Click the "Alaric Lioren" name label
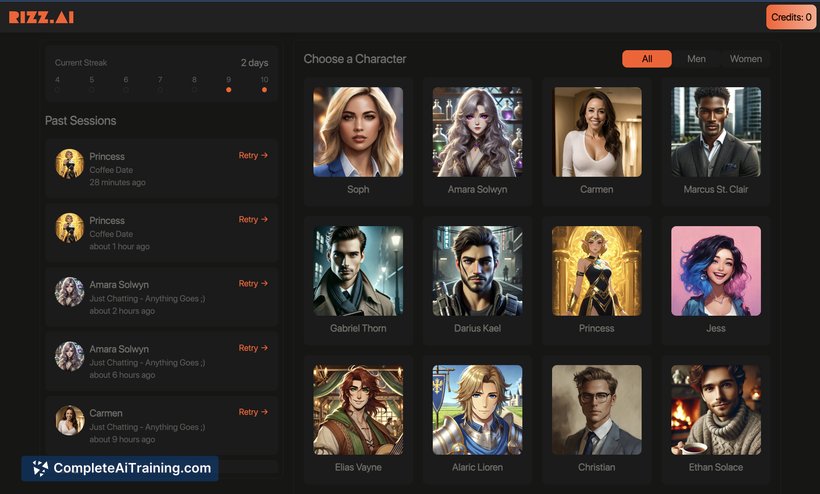The image size is (820, 494). [x=477, y=467]
